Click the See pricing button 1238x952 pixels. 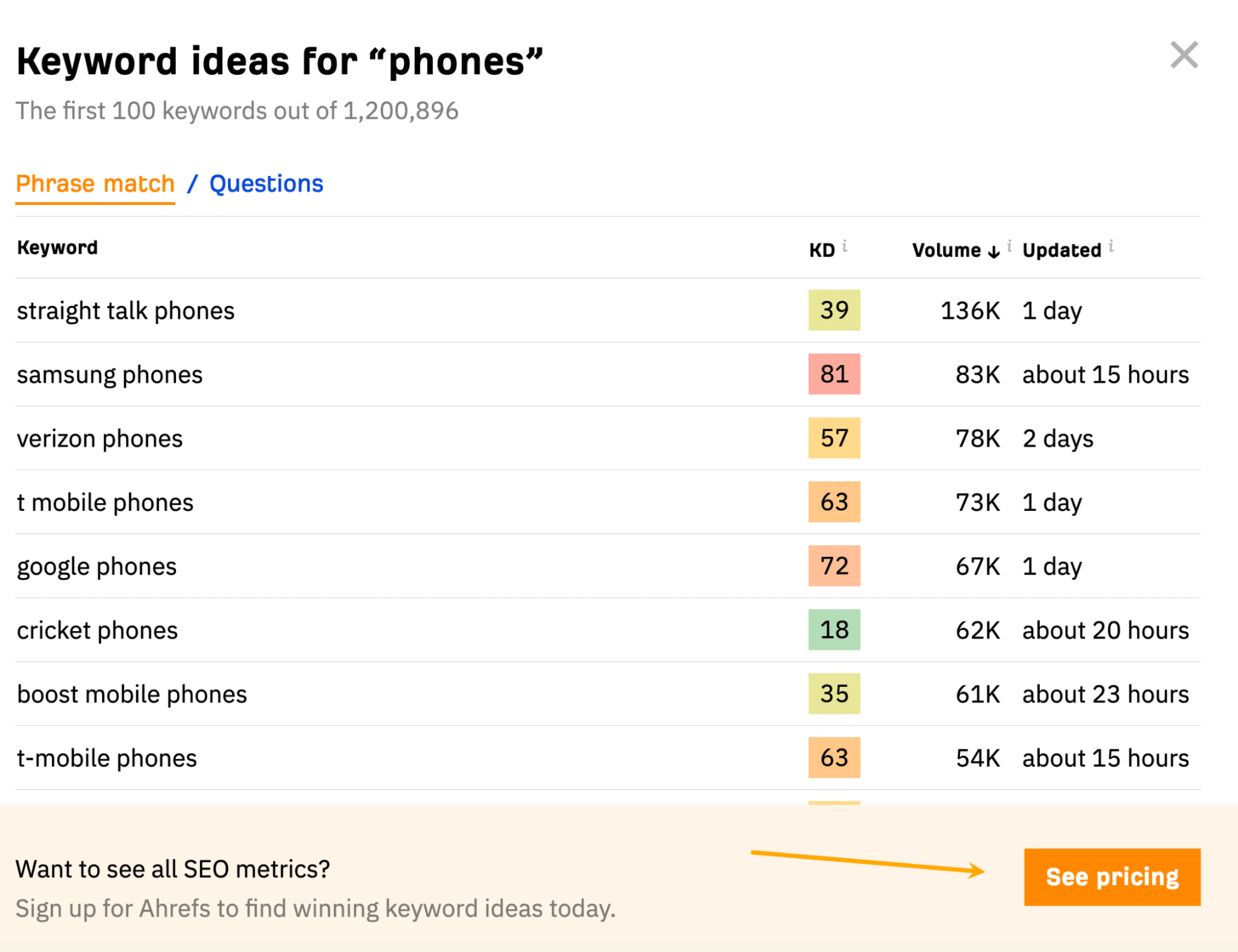coord(1112,876)
